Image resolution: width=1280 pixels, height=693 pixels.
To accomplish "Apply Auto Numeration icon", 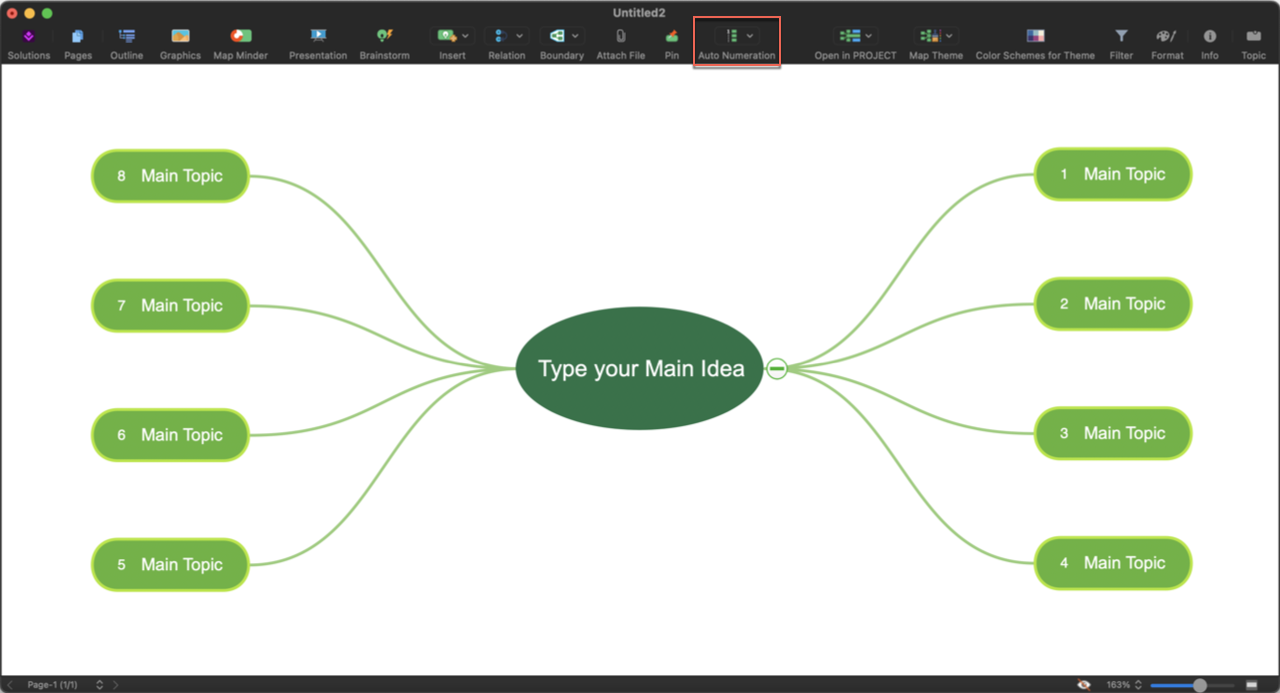I will pyautogui.click(x=732, y=35).
